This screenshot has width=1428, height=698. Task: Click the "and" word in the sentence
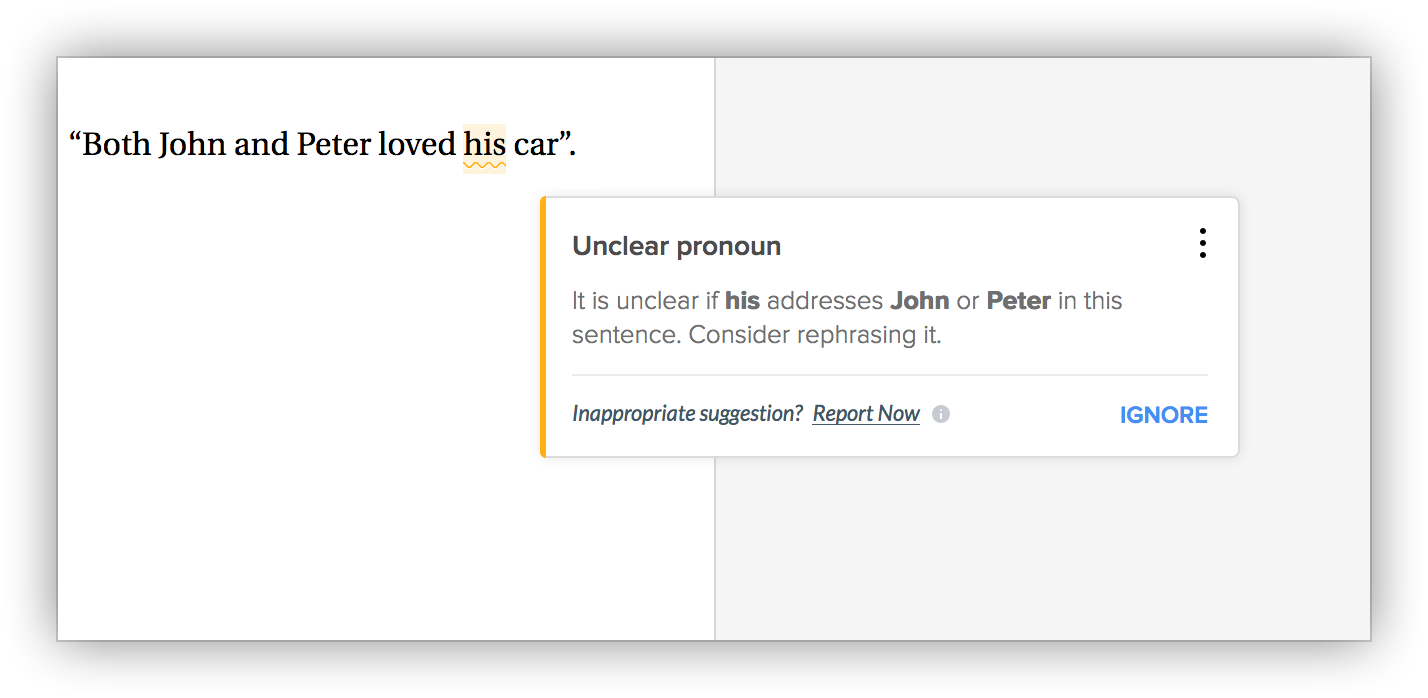pyautogui.click(x=261, y=145)
